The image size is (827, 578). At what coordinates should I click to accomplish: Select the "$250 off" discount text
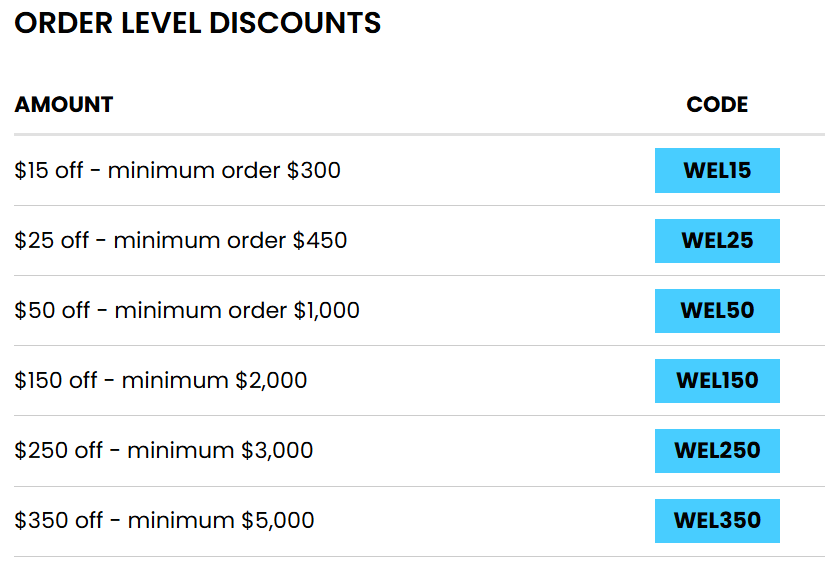click(59, 451)
